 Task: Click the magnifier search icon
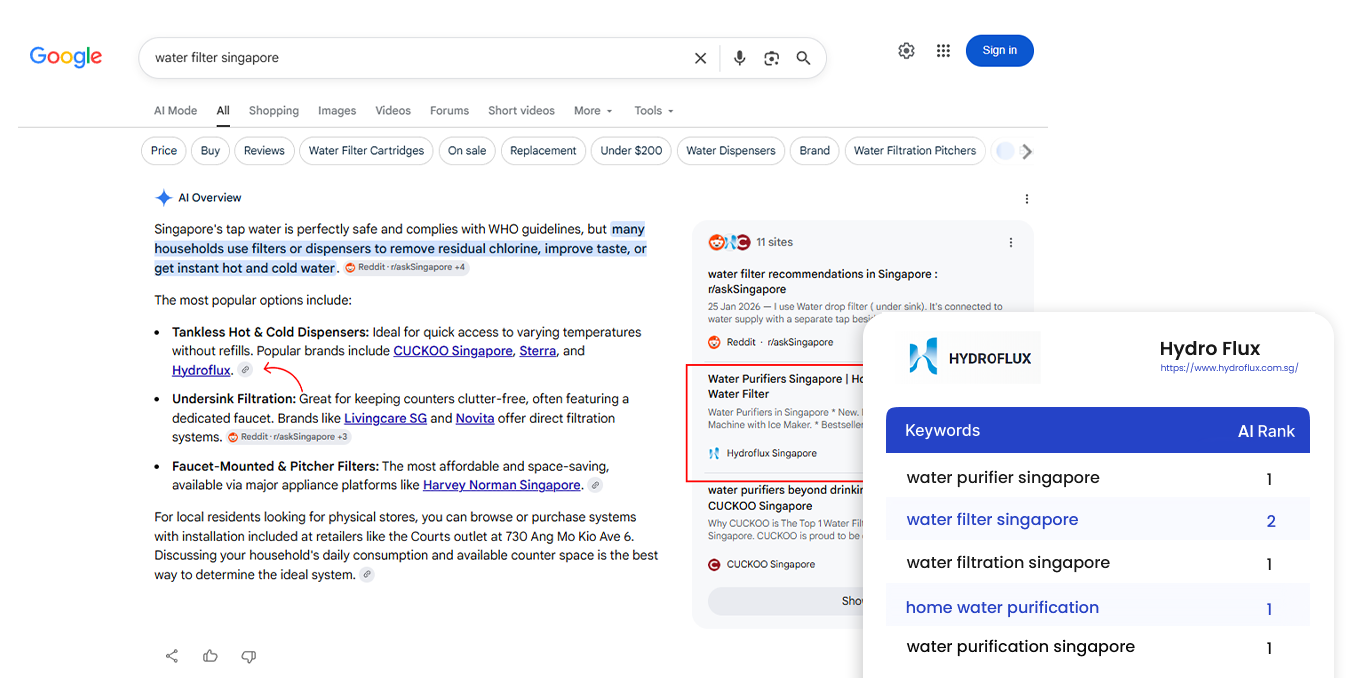803,58
